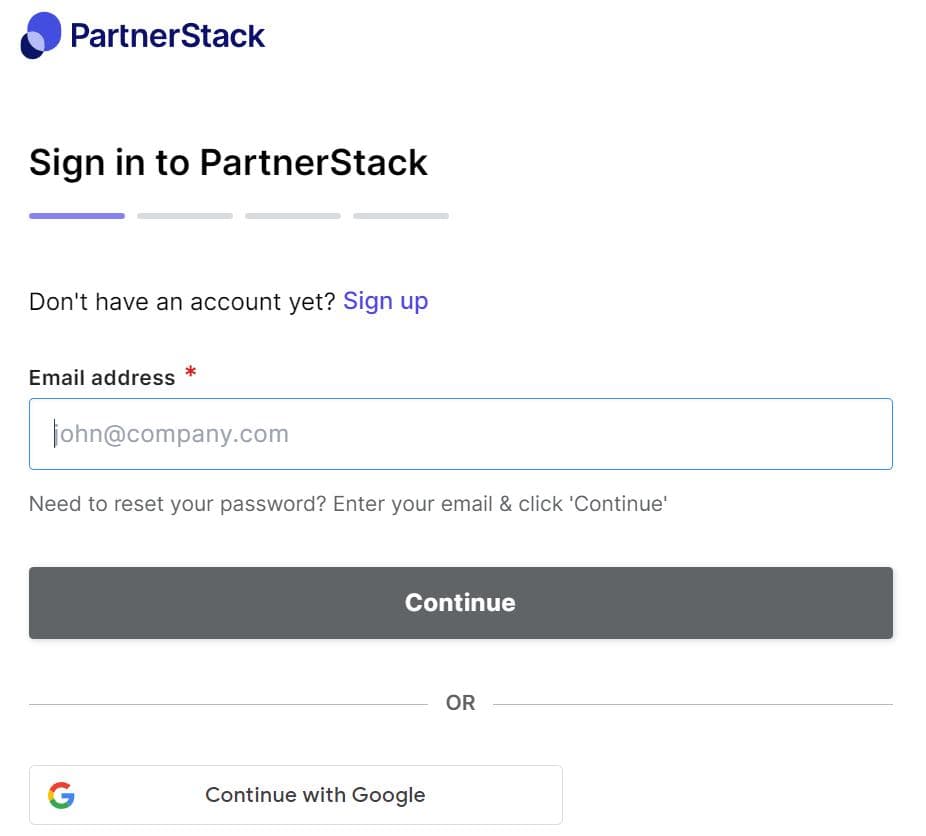Click the 'Sign in to PartnerStack' heading
This screenshot has height=836, width=926.
point(228,162)
